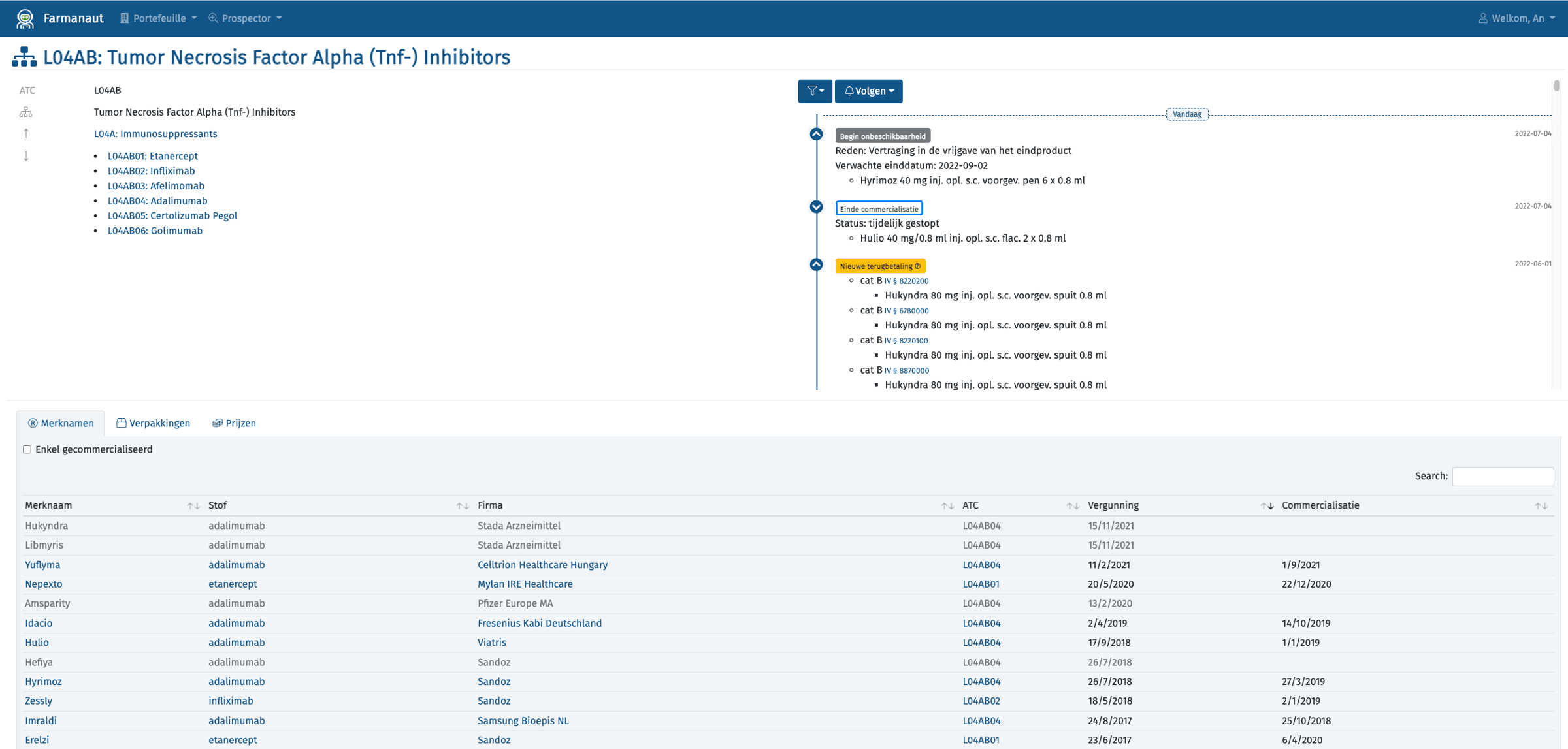This screenshot has width=1568, height=749.
Task: Collapse the Nieuwe terugbetaling timeline entry
Action: click(x=816, y=264)
